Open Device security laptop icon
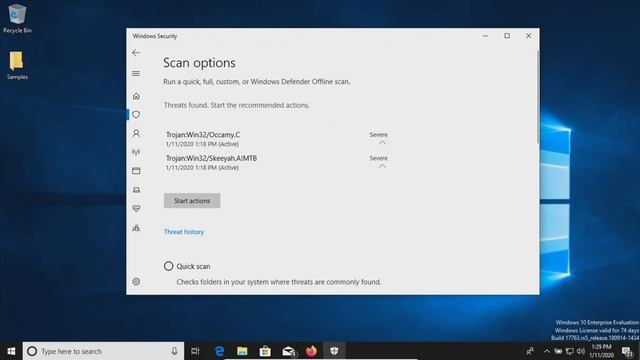 pyautogui.click(x=136, y=190)
